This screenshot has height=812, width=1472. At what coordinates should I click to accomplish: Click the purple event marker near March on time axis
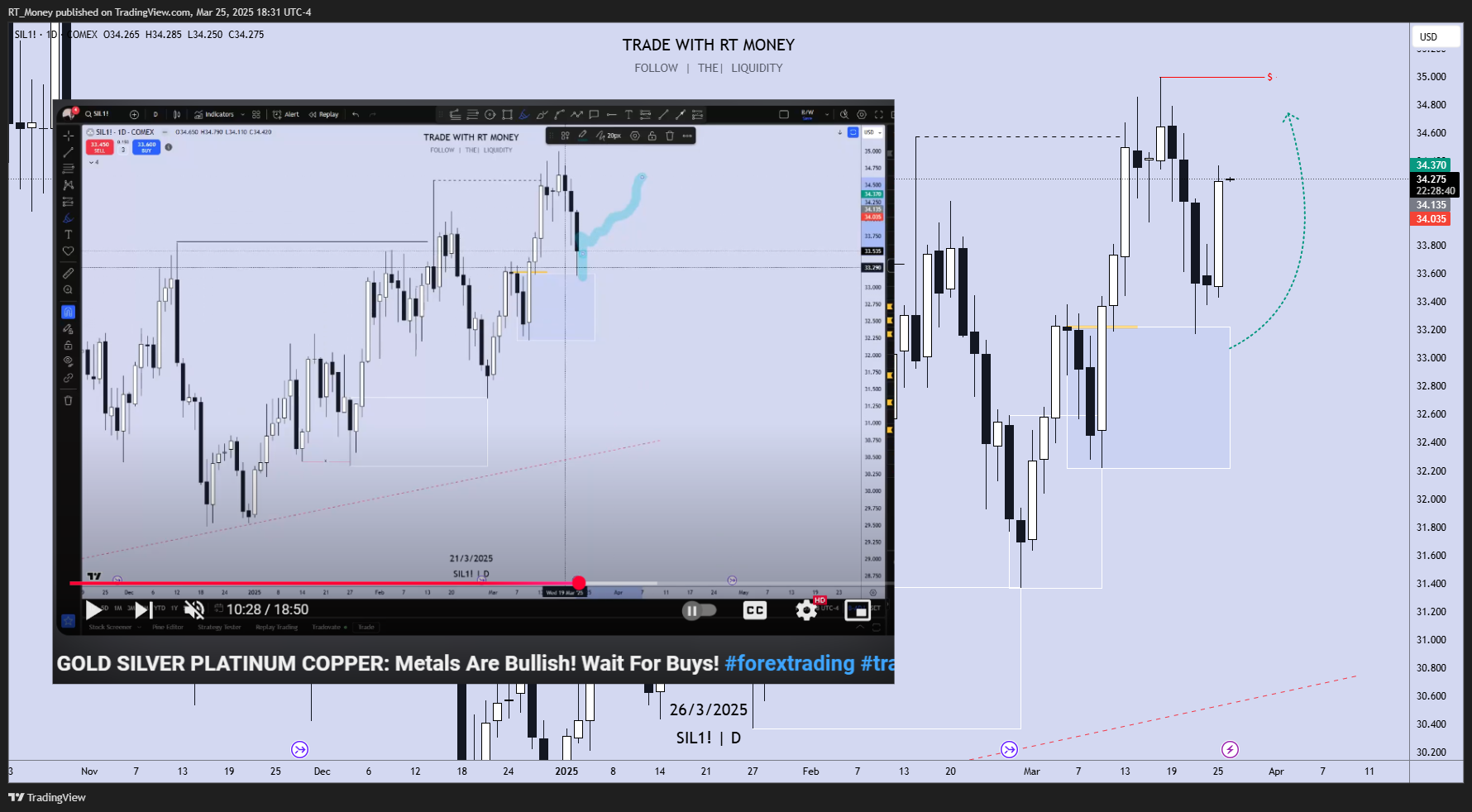point(1009,749)
